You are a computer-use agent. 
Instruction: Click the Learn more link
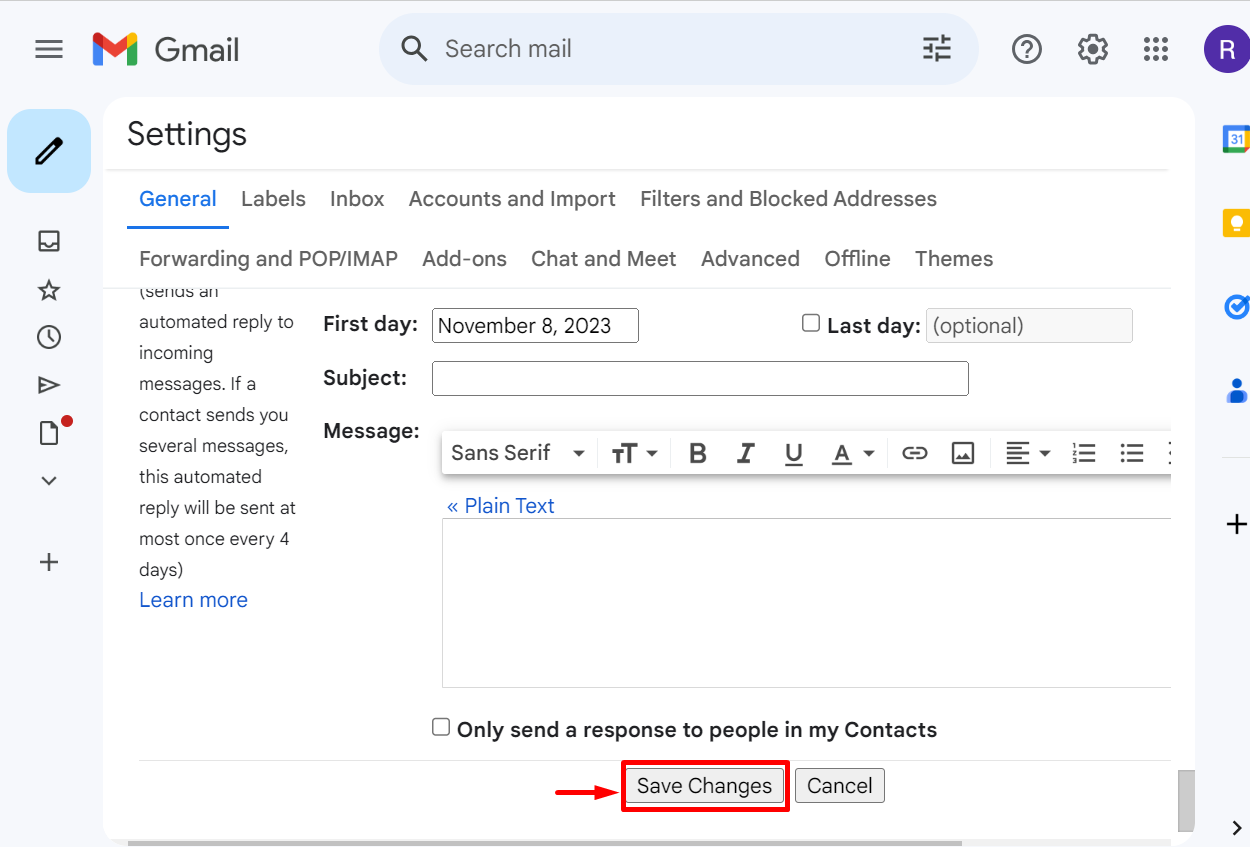(x=193, y=600)
